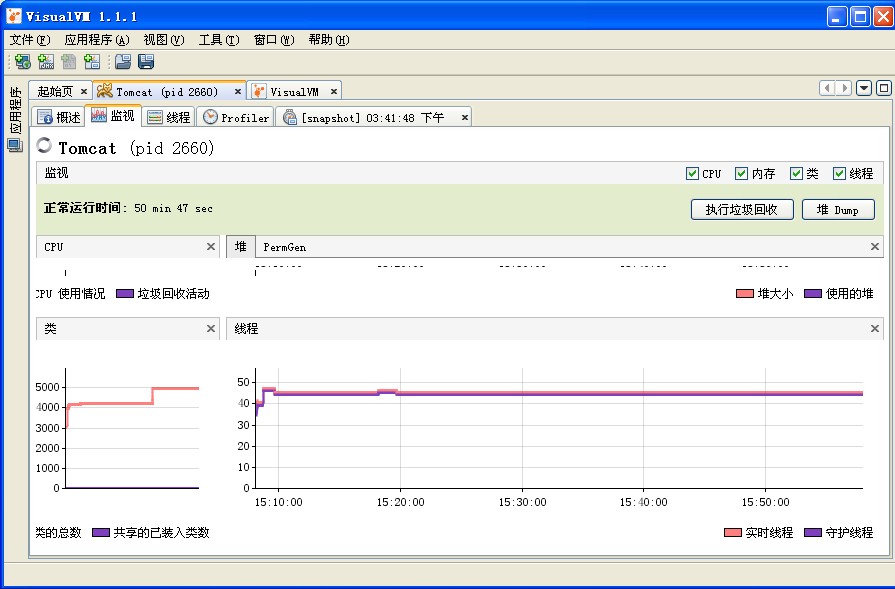Open the [snapshot] 03:41:48 下午 tab
Viewport: 895px width, 589px height.
[372, 118]
